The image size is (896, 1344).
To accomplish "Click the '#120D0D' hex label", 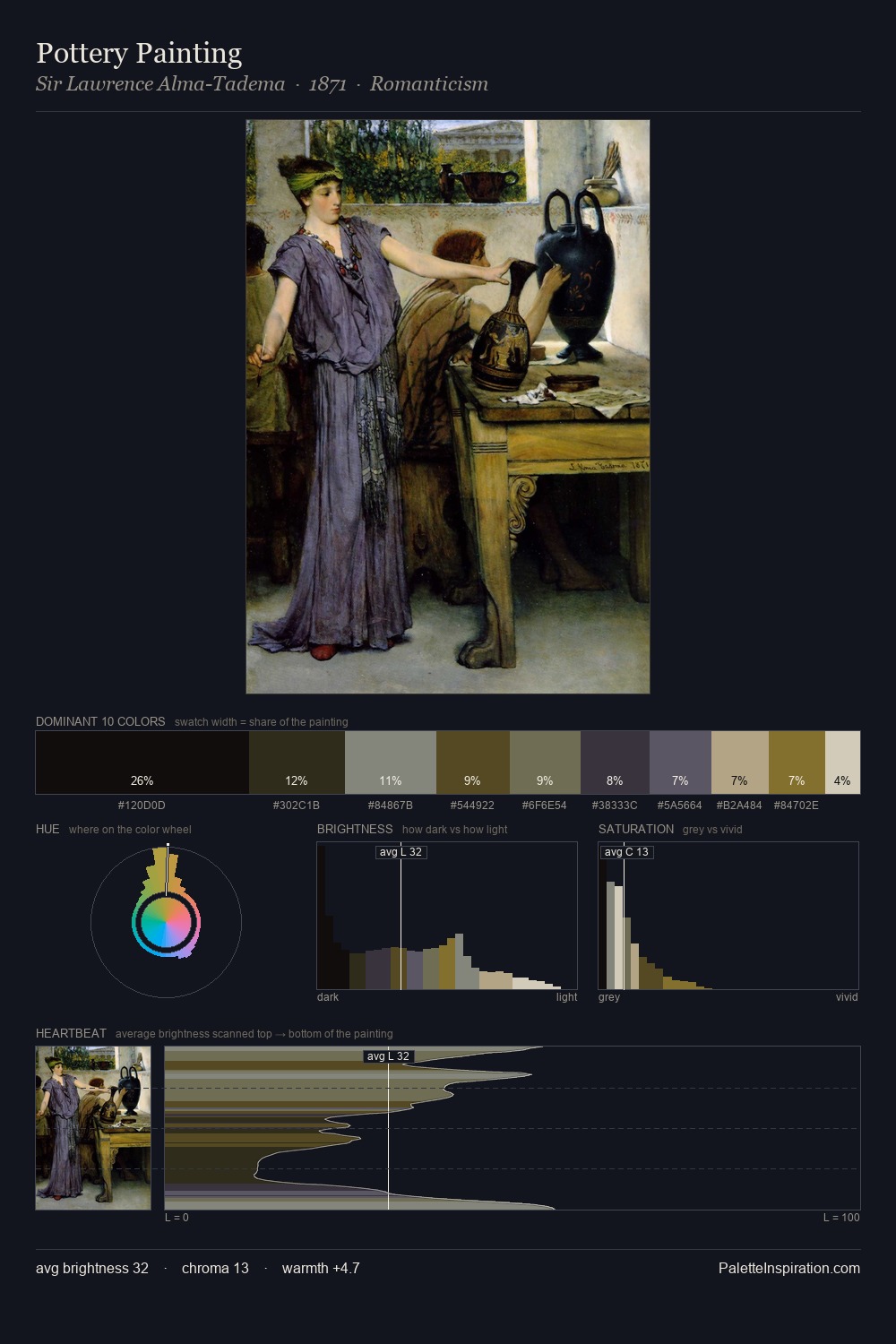I will (x=142, y=806).
